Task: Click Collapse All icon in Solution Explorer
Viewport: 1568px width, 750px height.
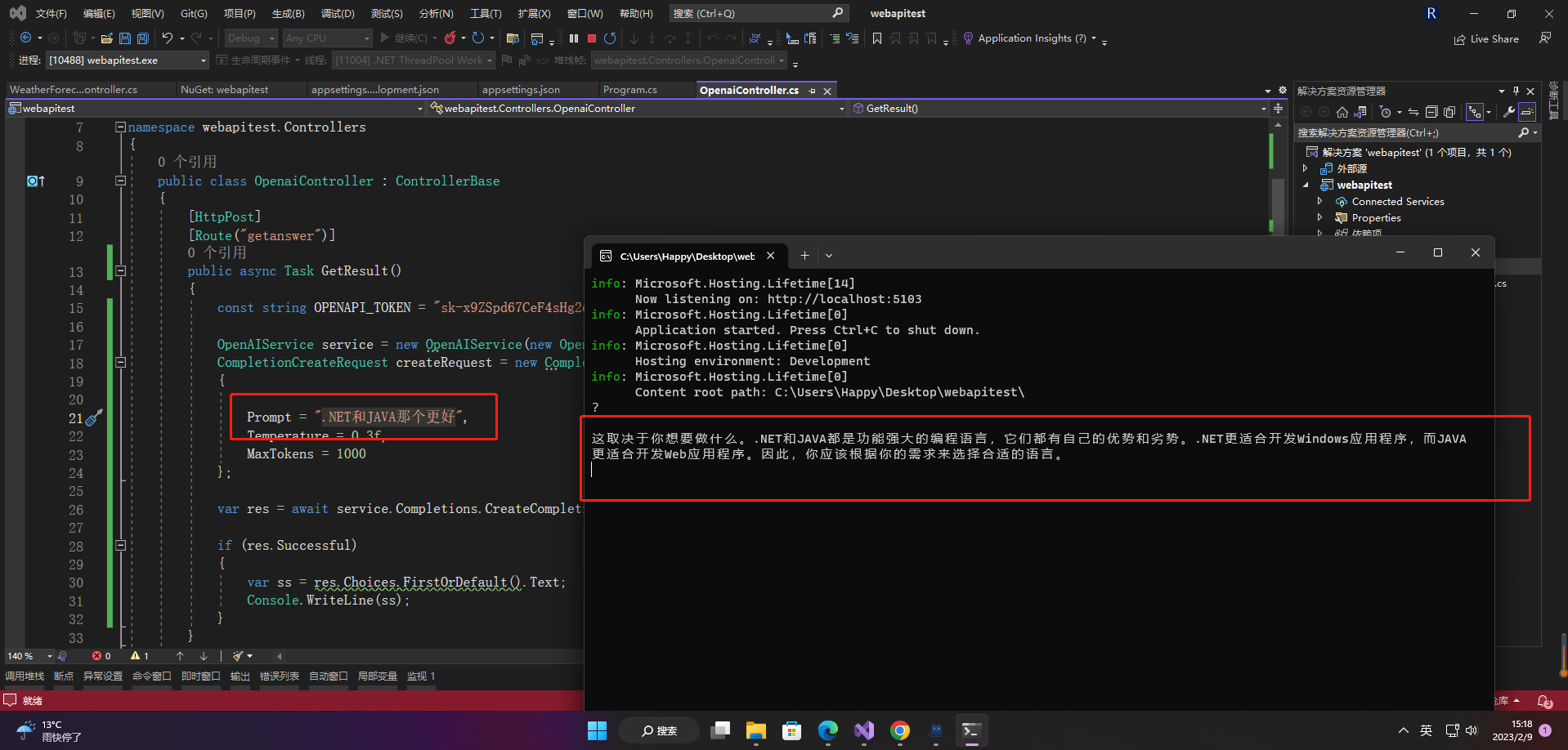Action: 1431,112
